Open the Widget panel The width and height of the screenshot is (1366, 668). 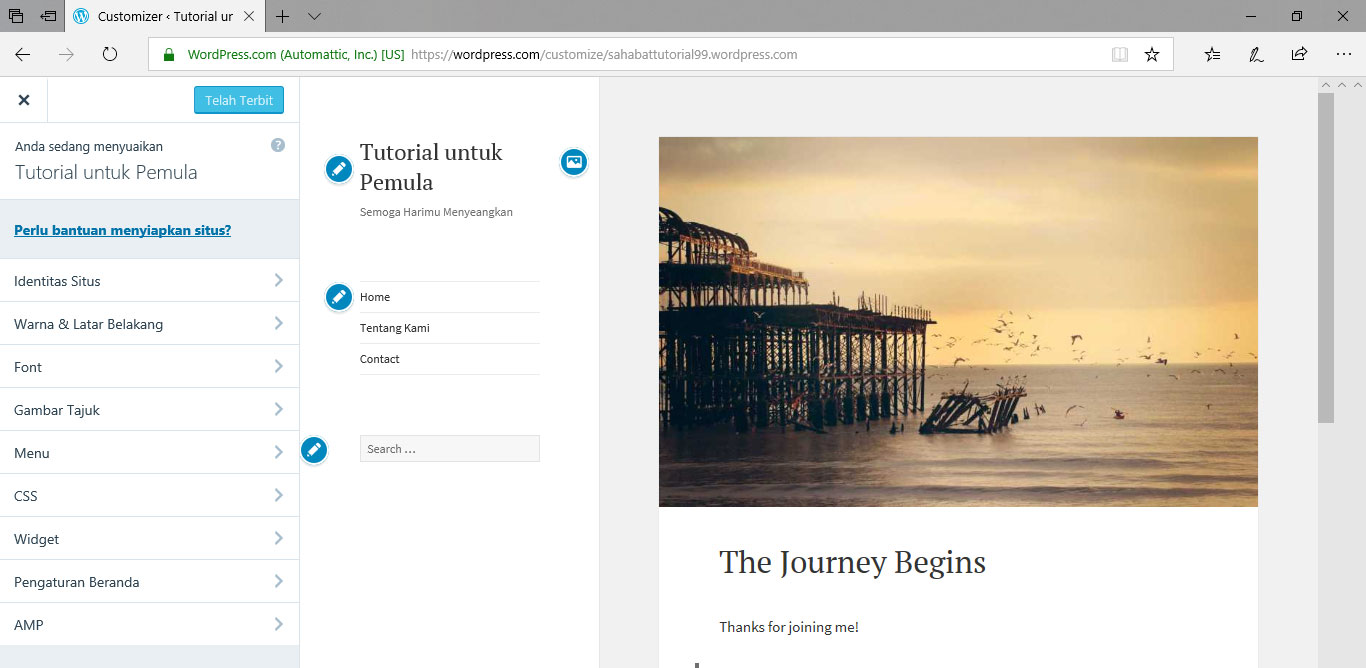point(149,539)
